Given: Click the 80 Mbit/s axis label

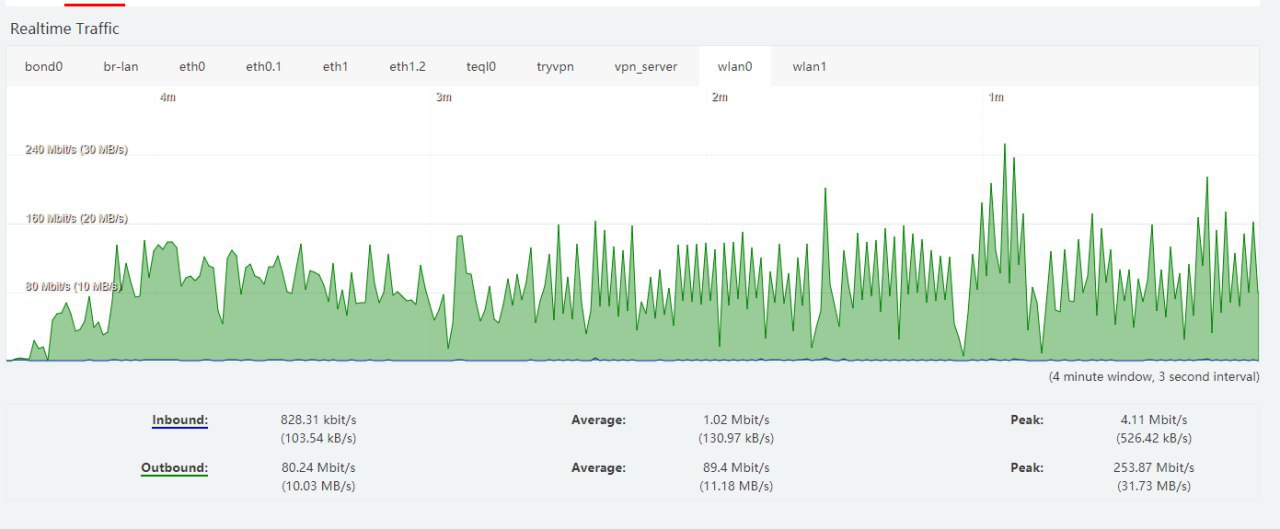Looking at the screenshot, I should 72,287.
